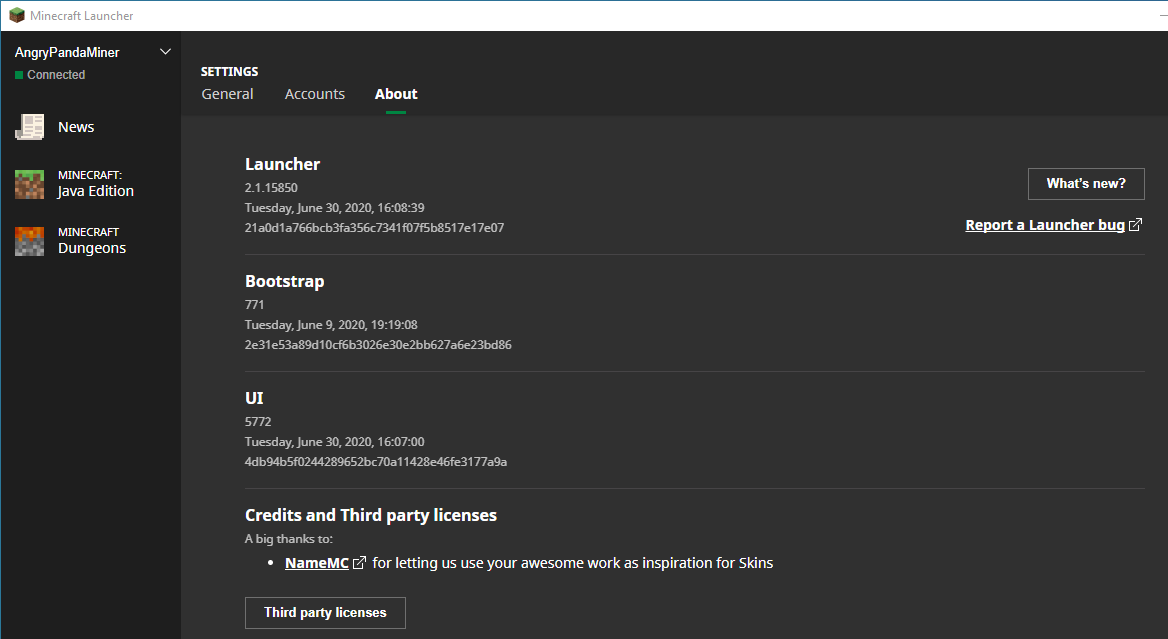Click external link icon next to NameMC
The height and width of the screenshot is (639, 1168).
(x=359, y=563)
